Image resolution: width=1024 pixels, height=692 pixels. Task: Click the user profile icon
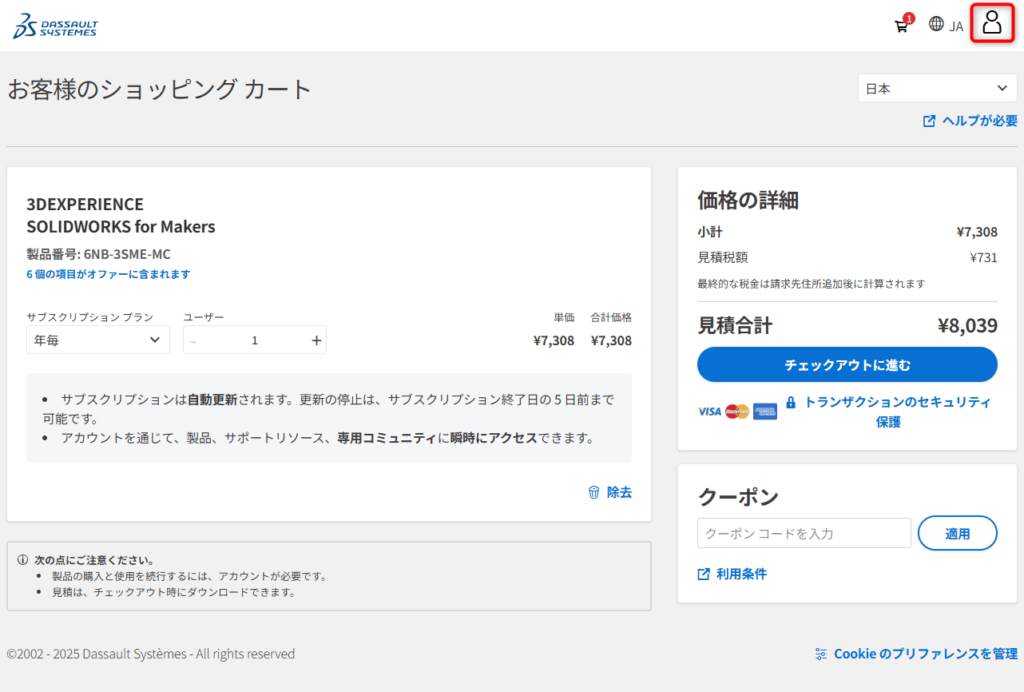[x=991, y=23]
